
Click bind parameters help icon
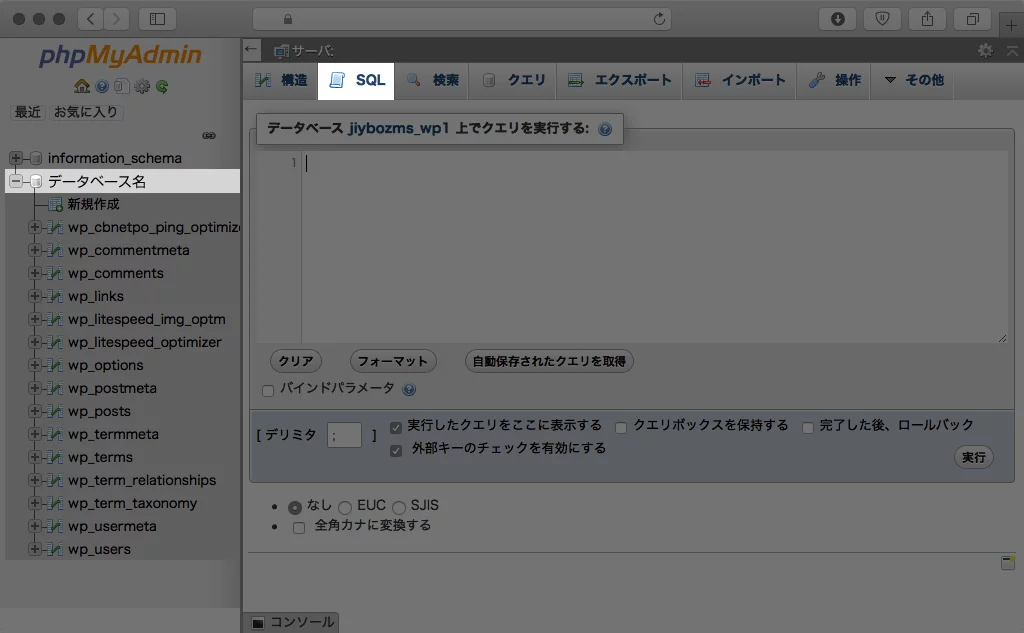(x=409, y=389)
